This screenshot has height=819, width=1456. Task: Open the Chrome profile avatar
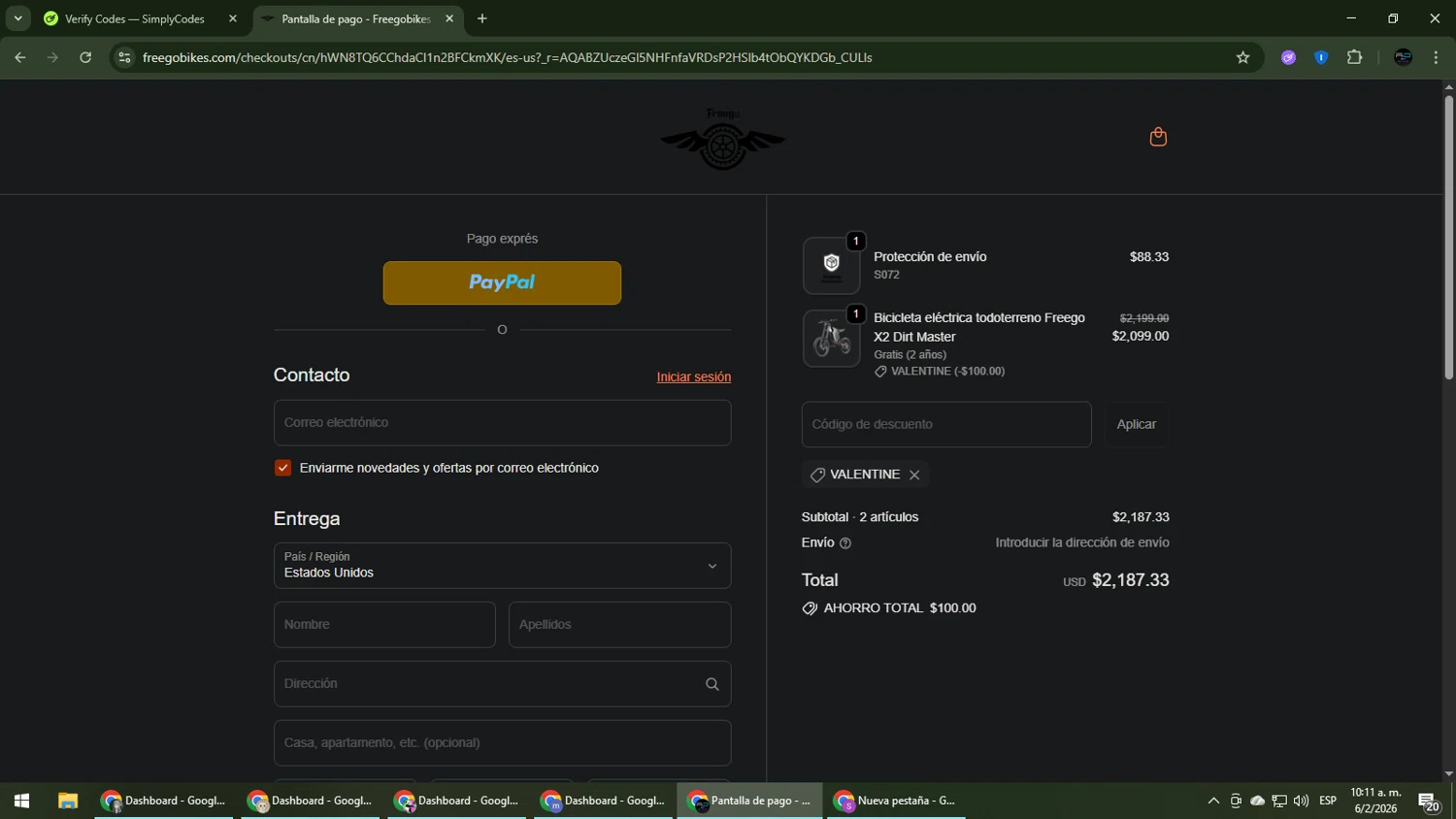tap(1403, 57)
